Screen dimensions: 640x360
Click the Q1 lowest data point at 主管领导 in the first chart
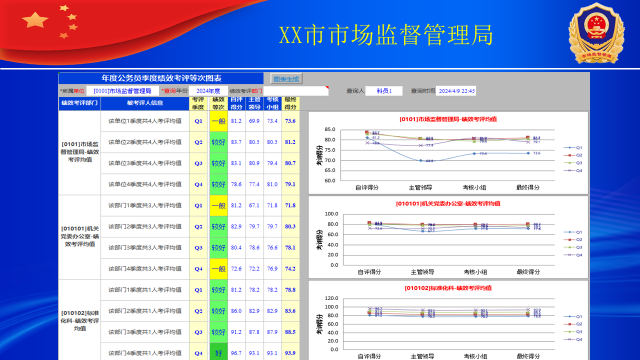[x=421, y=160]
